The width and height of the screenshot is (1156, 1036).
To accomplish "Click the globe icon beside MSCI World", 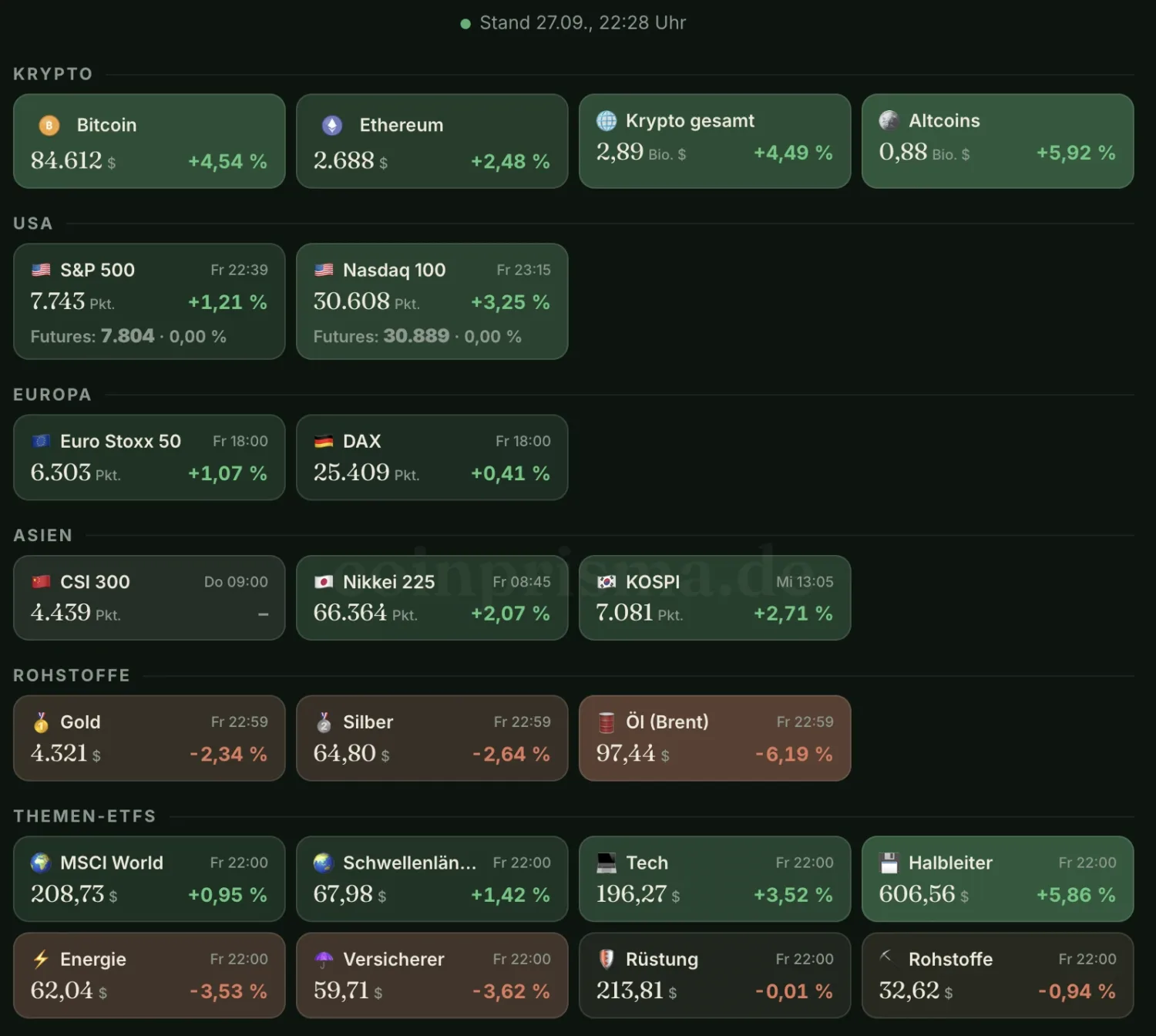I will [x=41, y=863].
